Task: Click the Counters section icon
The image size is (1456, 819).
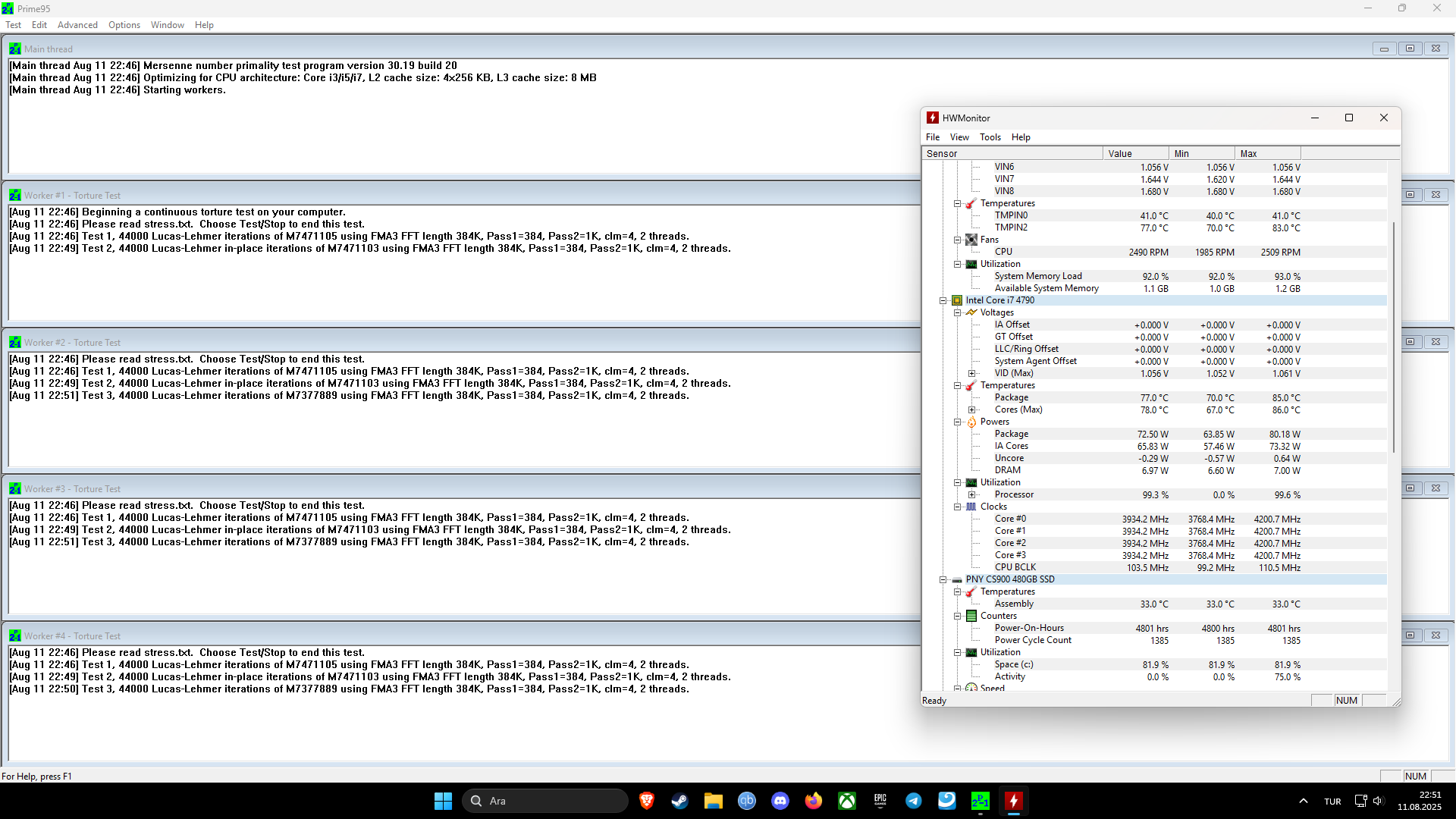Action: [x=971, y=616]
